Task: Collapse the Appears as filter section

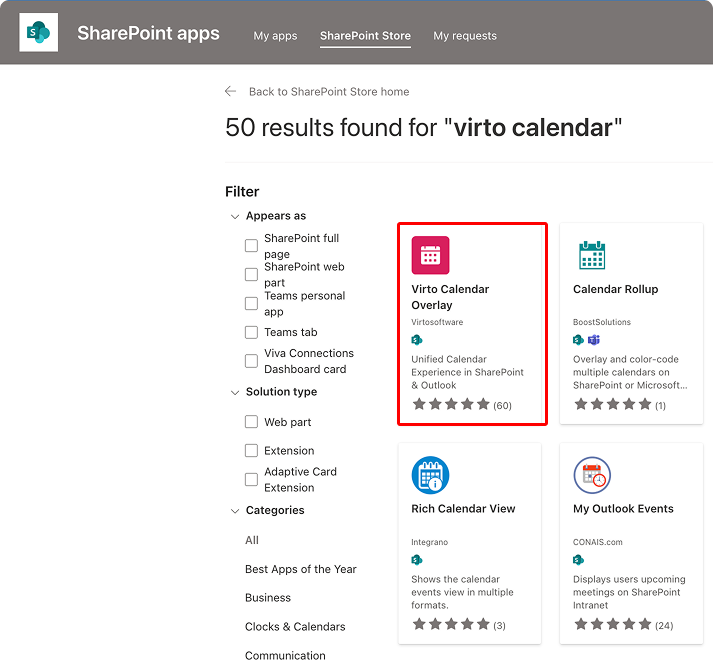Action: point(235,217)
